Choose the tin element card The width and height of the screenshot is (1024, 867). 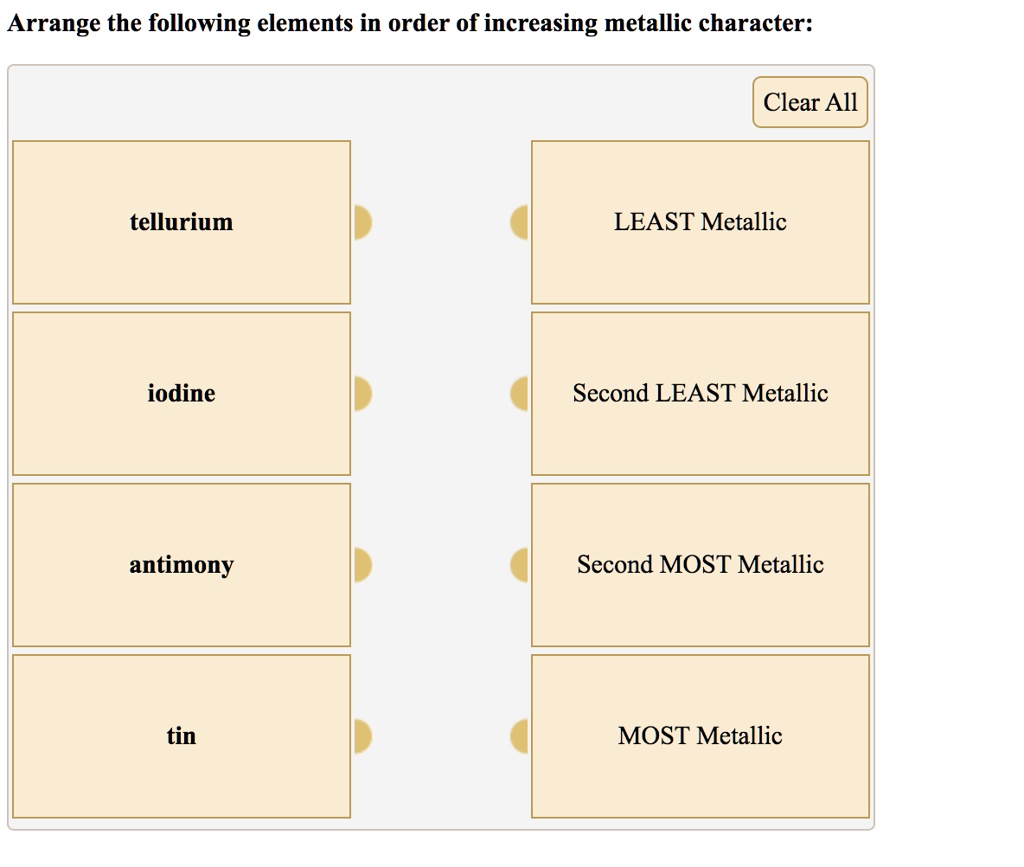(181, 736)
